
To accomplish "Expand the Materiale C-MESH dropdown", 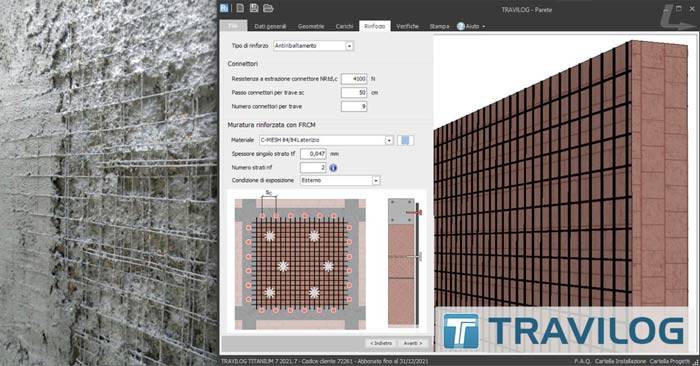I will 389,140.
